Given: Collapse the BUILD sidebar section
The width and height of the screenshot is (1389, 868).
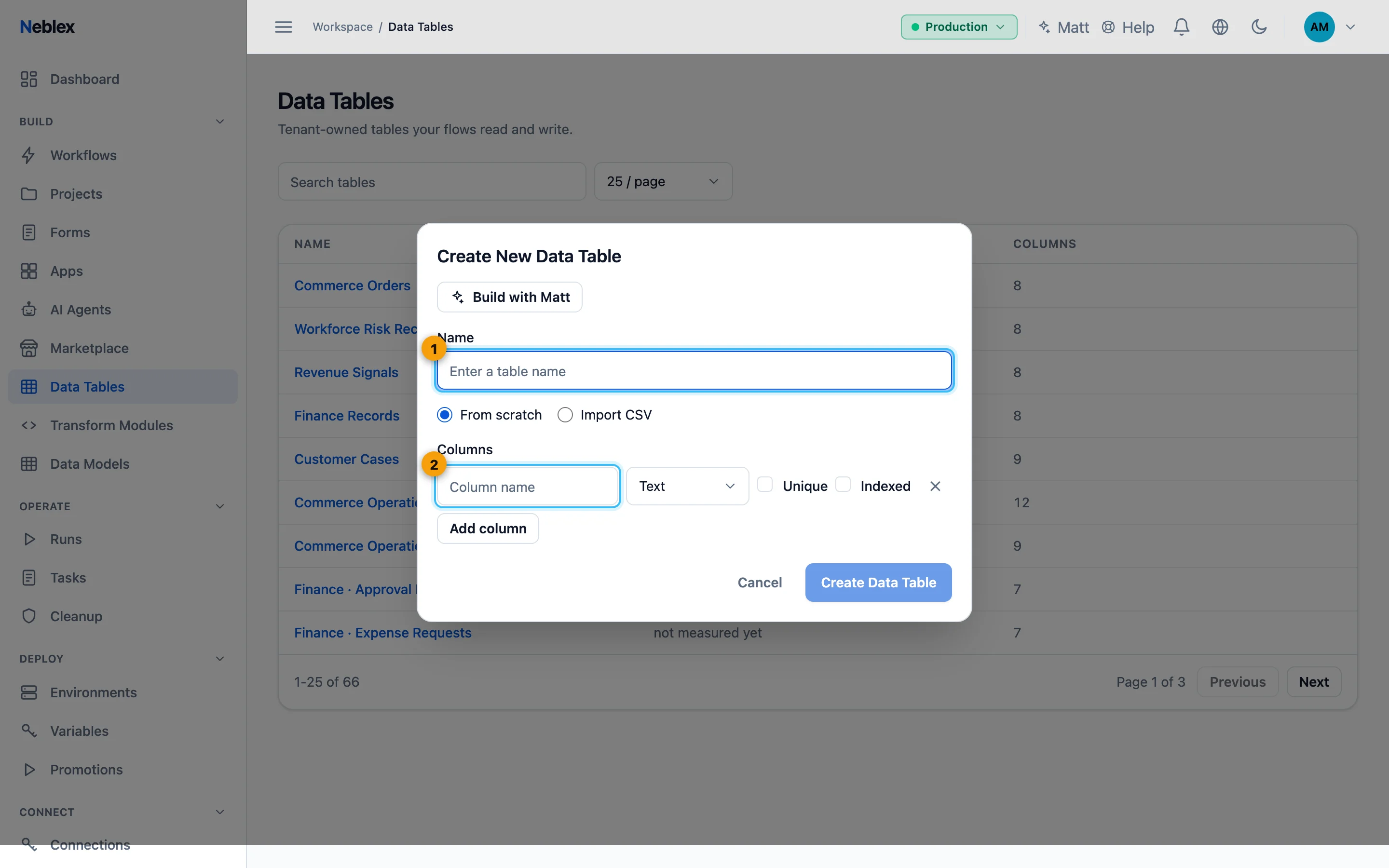Looking at the screenshot, I should [x=220, y=122].
